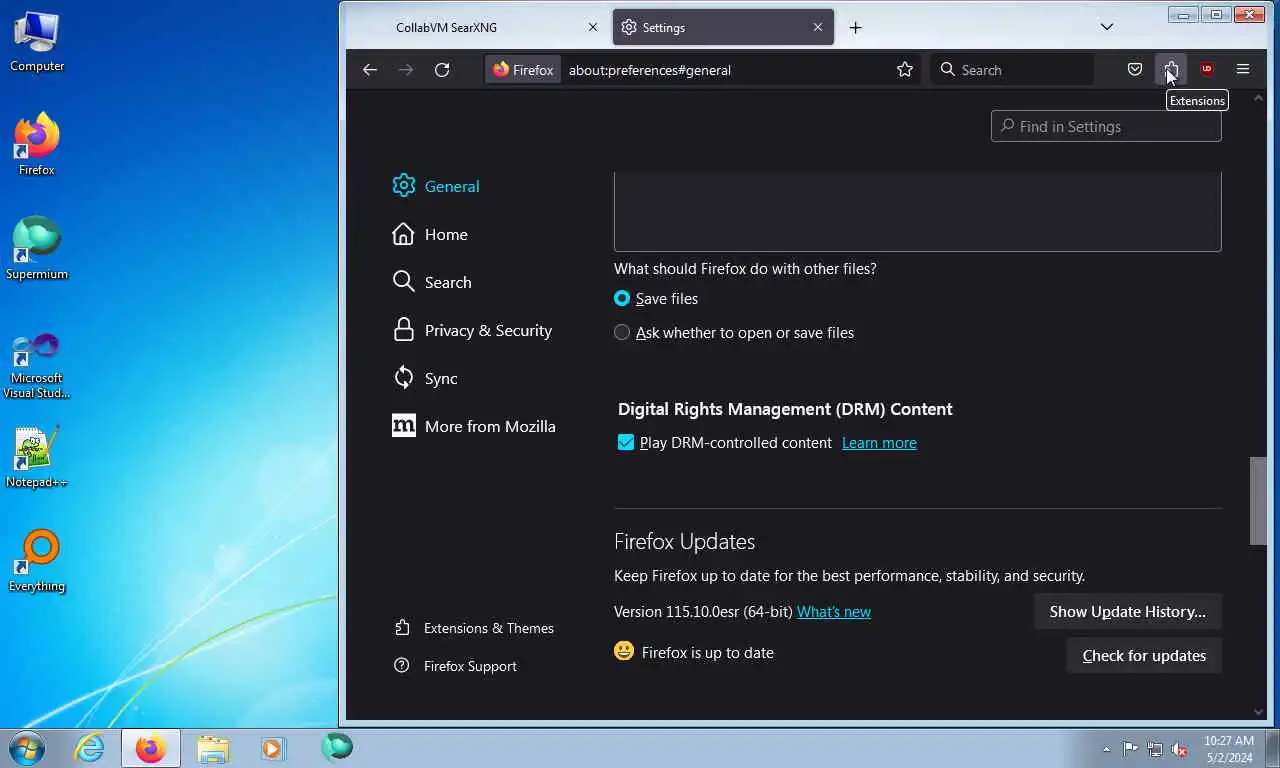Open the Home settings category

tap(430, 234)
